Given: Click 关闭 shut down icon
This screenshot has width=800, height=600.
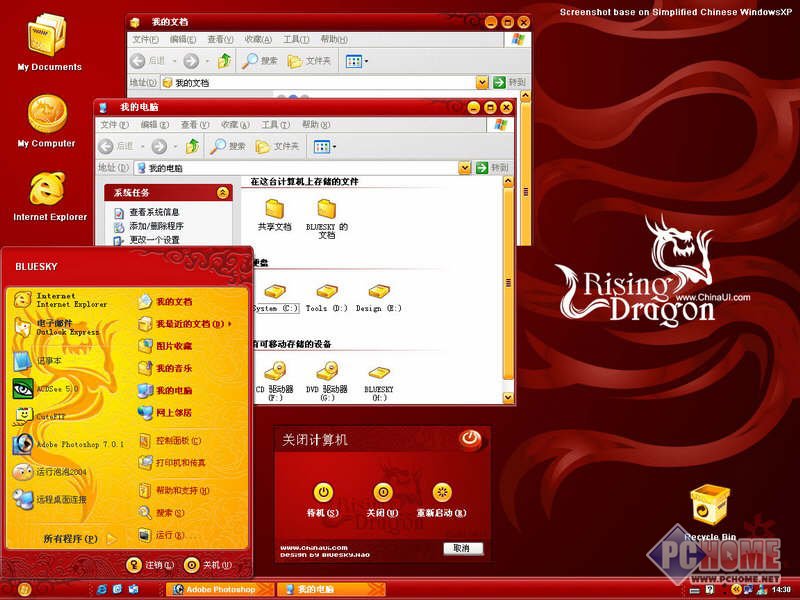Looking at the screenshot, I should pyautogui.click(x=383, y=492).
